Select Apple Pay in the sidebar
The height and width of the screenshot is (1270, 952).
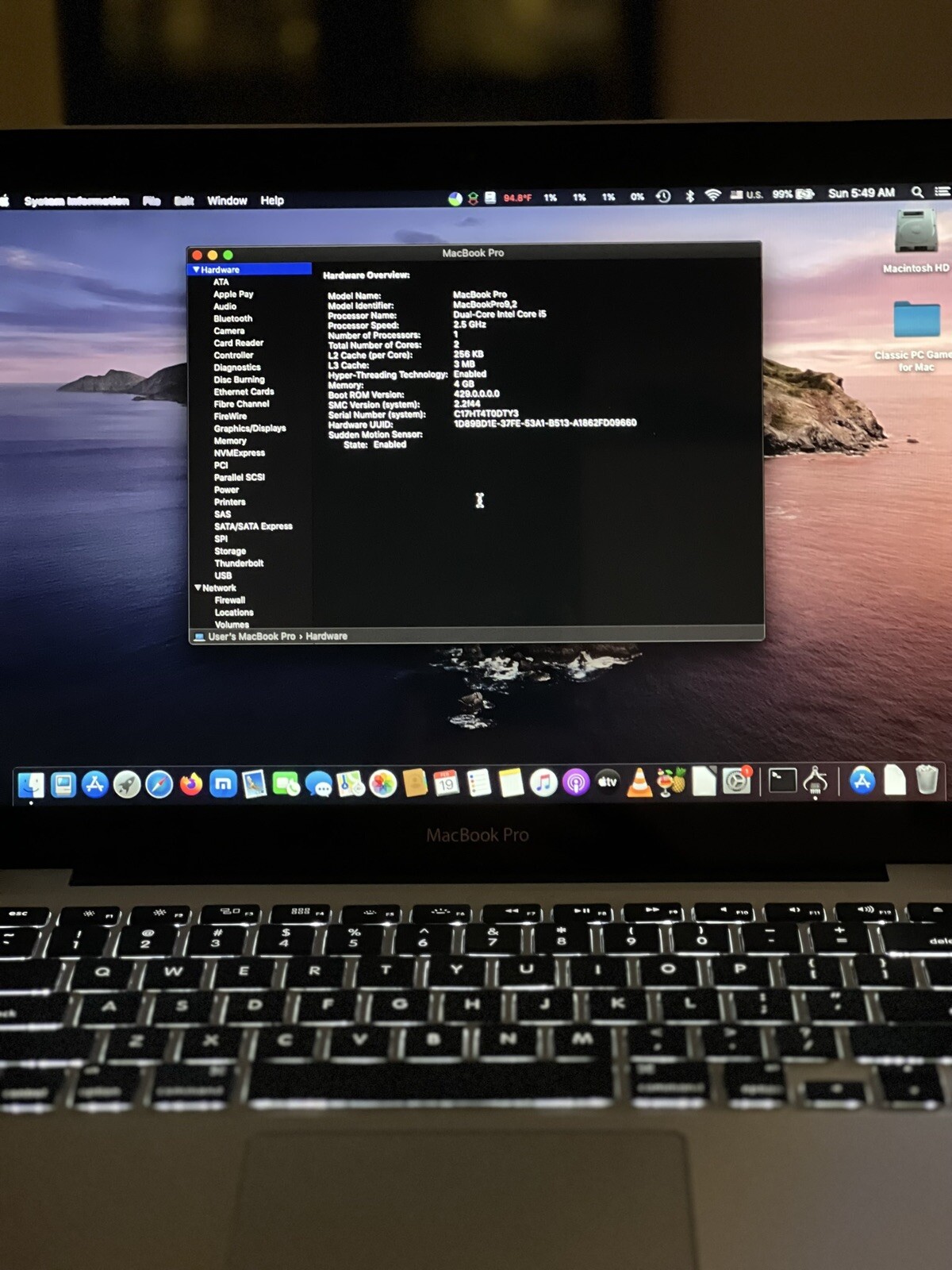tap(233, 294)
